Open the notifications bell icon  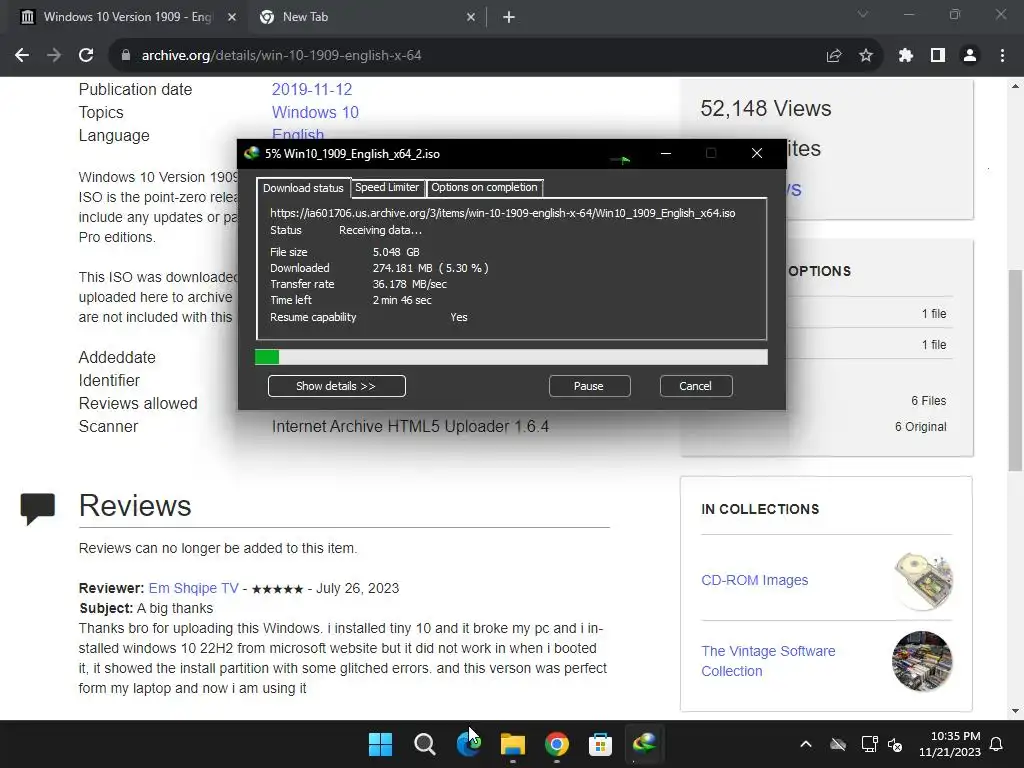tap(997, 744)
